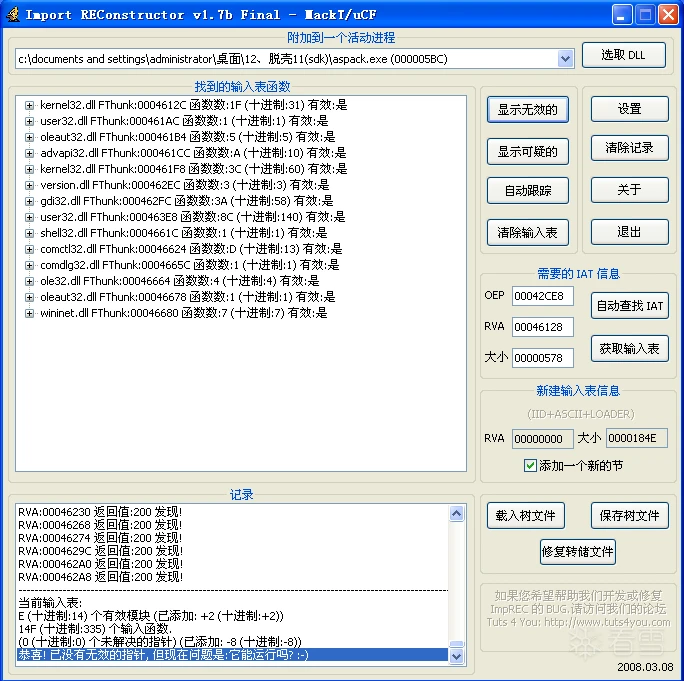This screenshot has height=681, width=684.
Task: Click the ImpREC title bar application icon
Action: [x=12, y=14]
